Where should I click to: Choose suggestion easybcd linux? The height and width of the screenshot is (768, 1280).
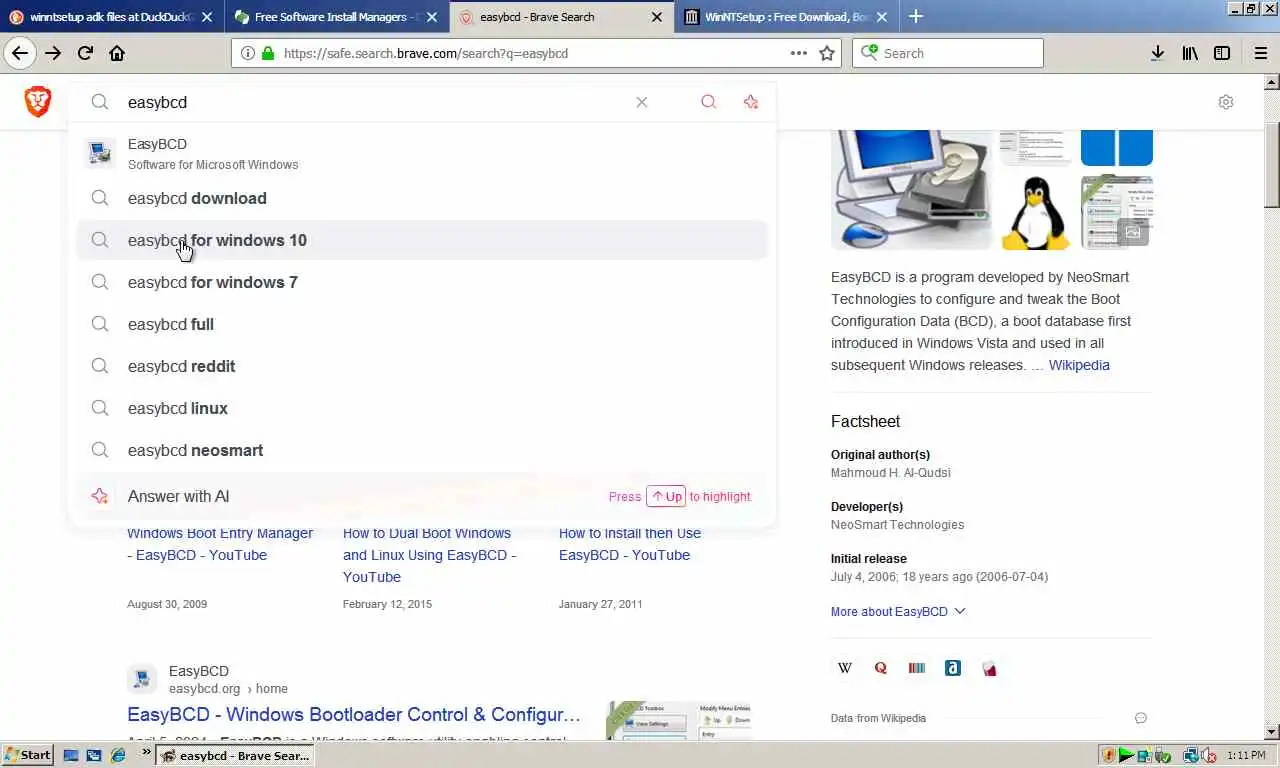[422, 408]
